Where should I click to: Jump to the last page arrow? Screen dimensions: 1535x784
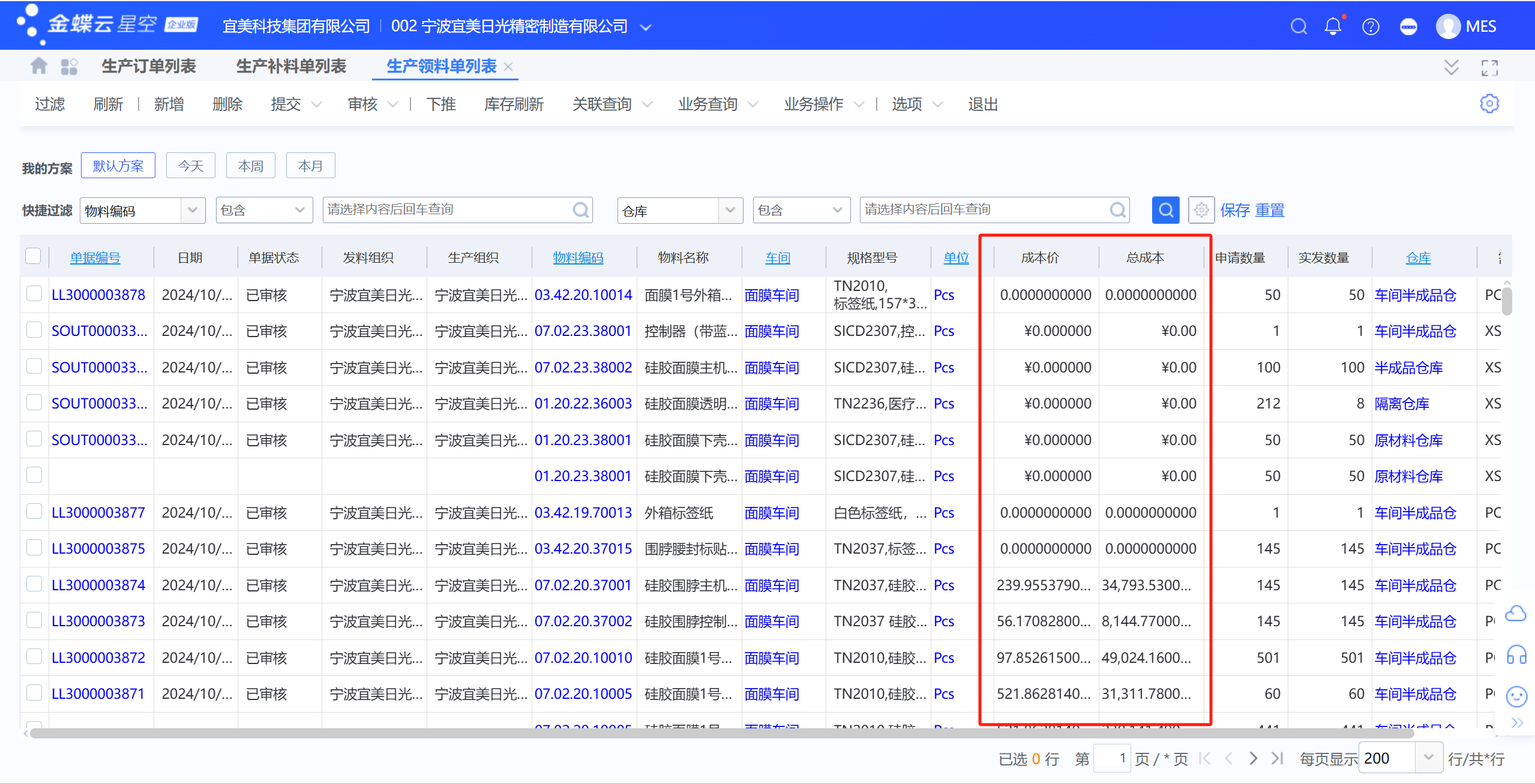point(1277,758)
